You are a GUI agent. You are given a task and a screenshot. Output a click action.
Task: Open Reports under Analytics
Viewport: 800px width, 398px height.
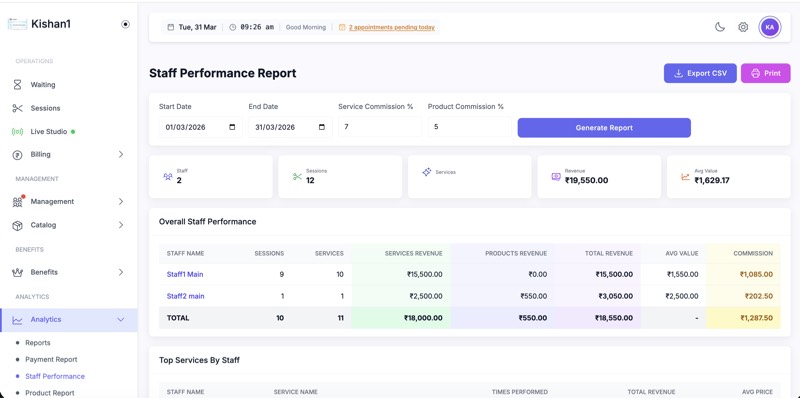(x=38, y=343)
